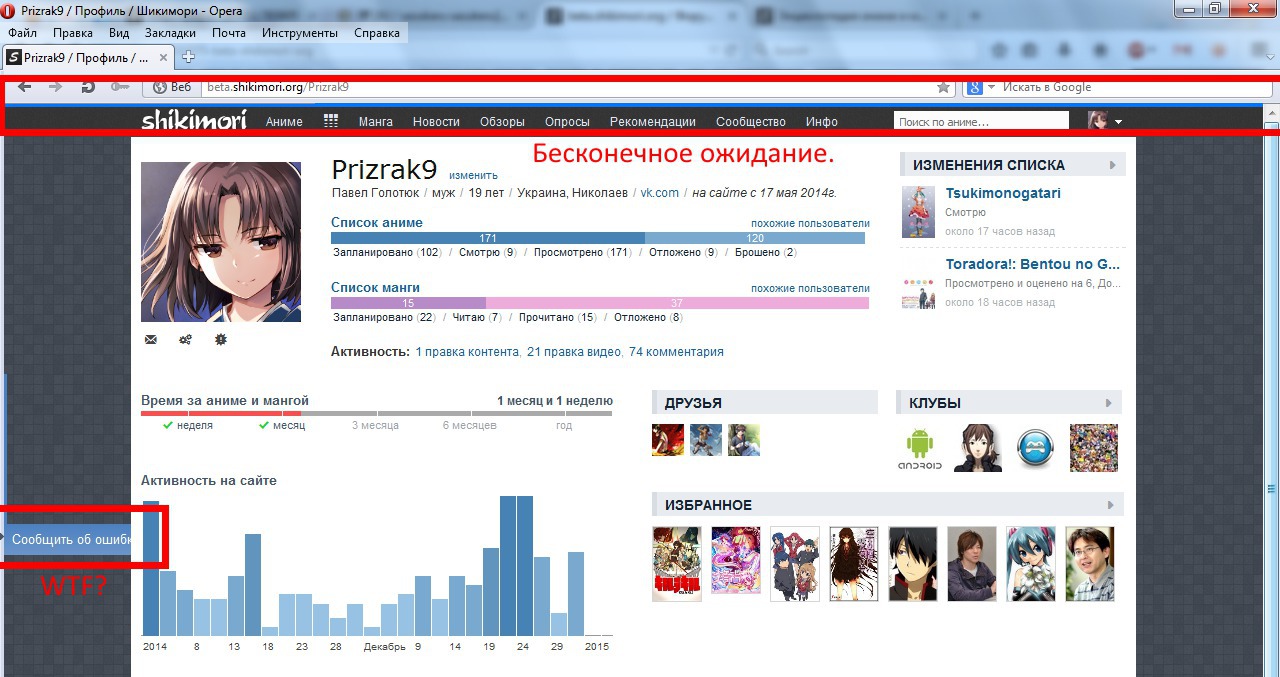This screenshot has width=1280, height=677.
Task: Click the sun-shaped badge icon under avatar
Action: [x=221, y=340]
